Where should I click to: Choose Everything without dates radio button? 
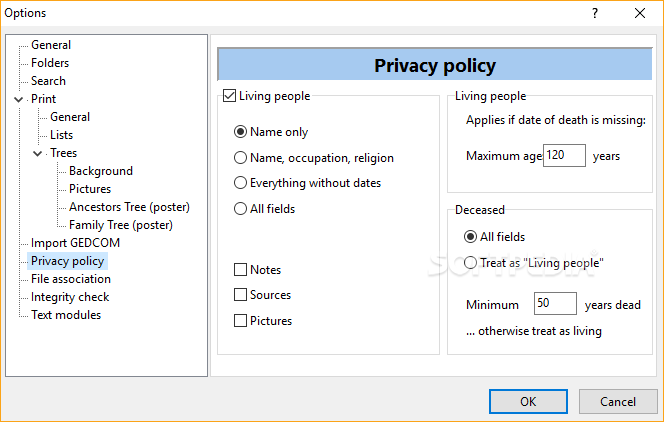(x=240, y=183)
